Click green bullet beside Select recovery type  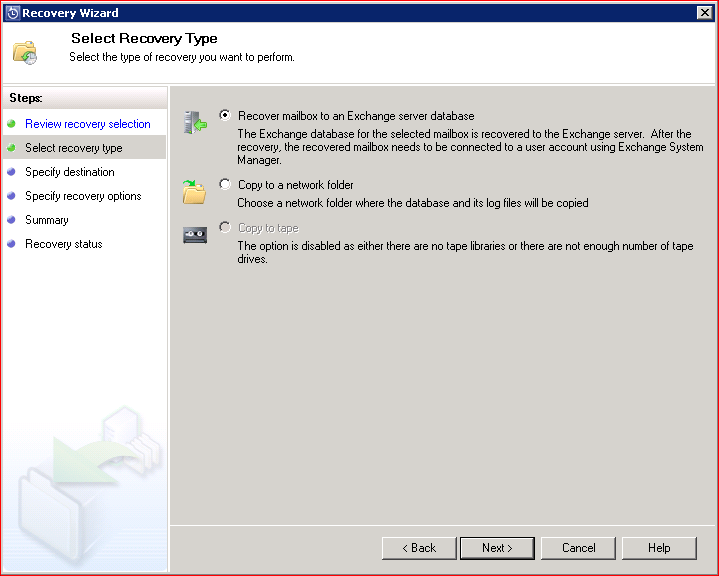(11, 148)
